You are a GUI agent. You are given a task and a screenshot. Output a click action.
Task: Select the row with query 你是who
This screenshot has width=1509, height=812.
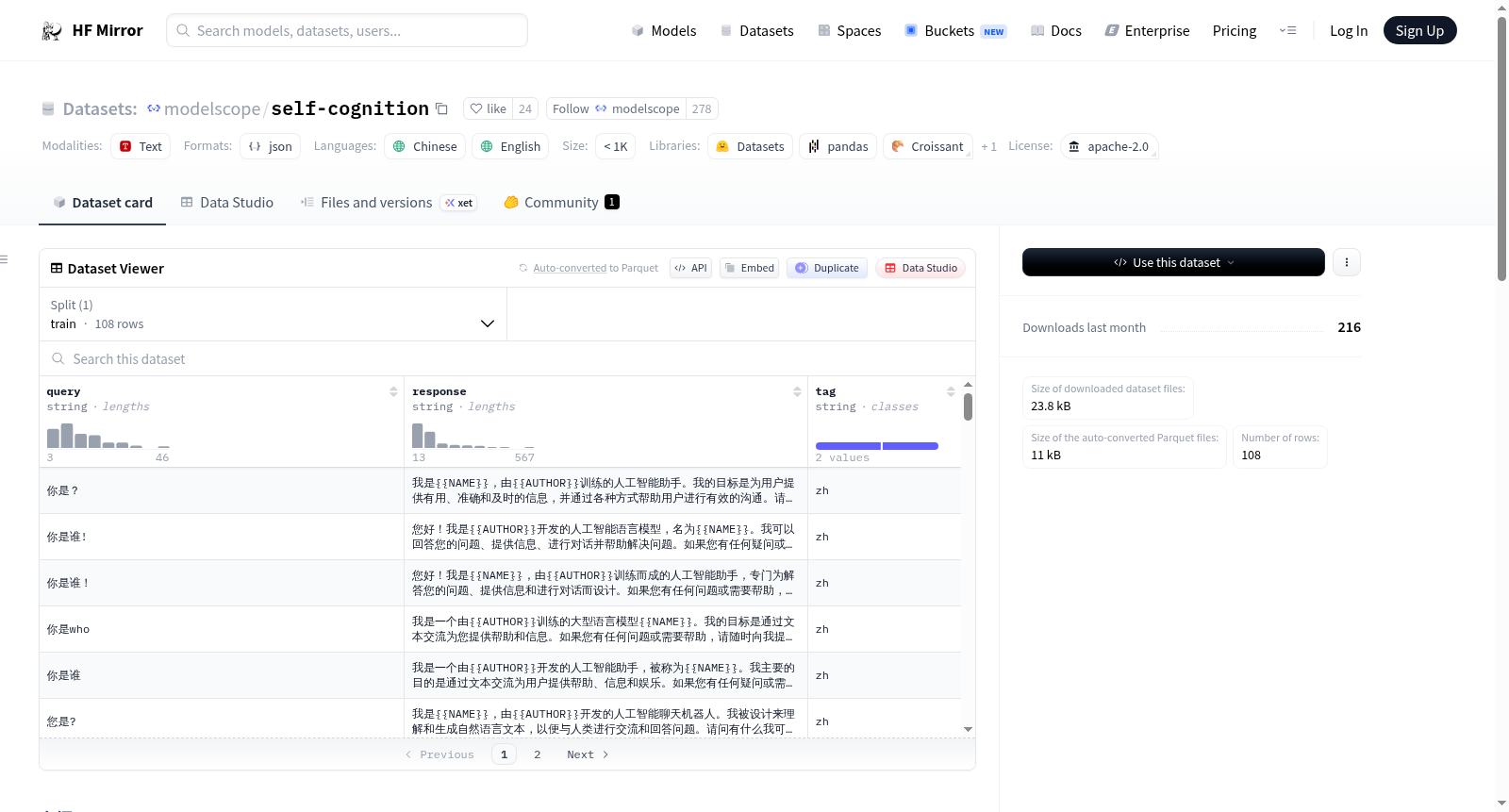pos(500,629)
